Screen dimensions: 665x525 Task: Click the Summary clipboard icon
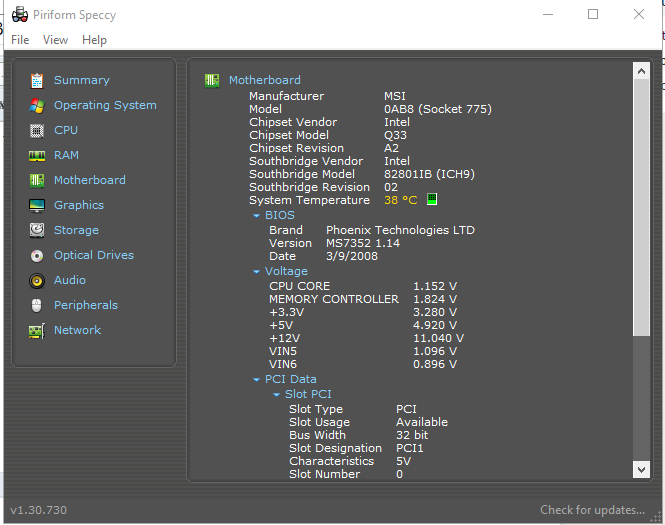tap(37, 81)
